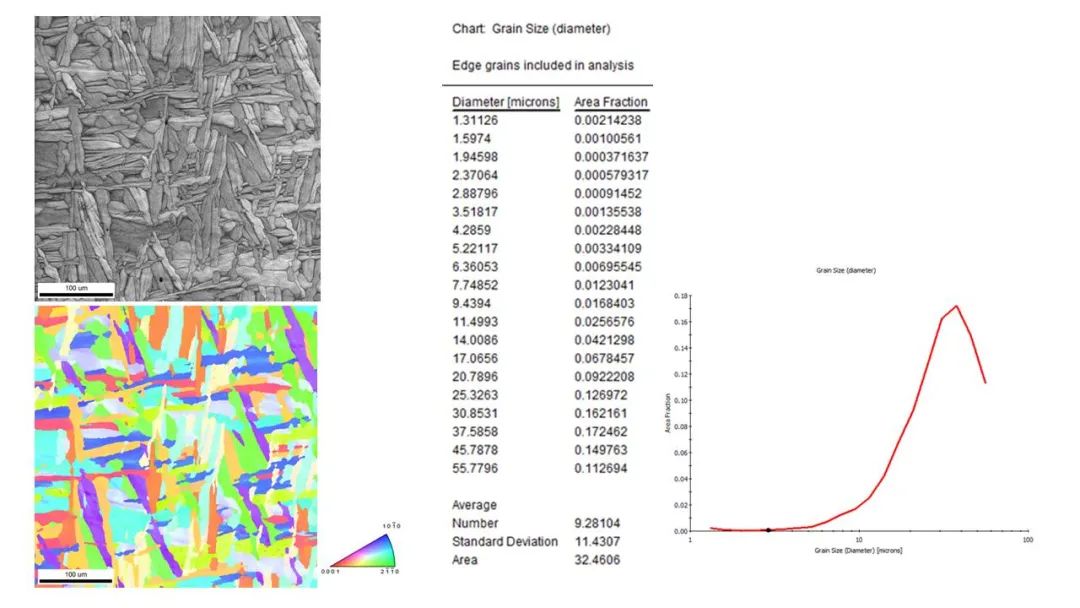
Task: Click the 100 um scale bar on EBSD map
Action: 76,575
